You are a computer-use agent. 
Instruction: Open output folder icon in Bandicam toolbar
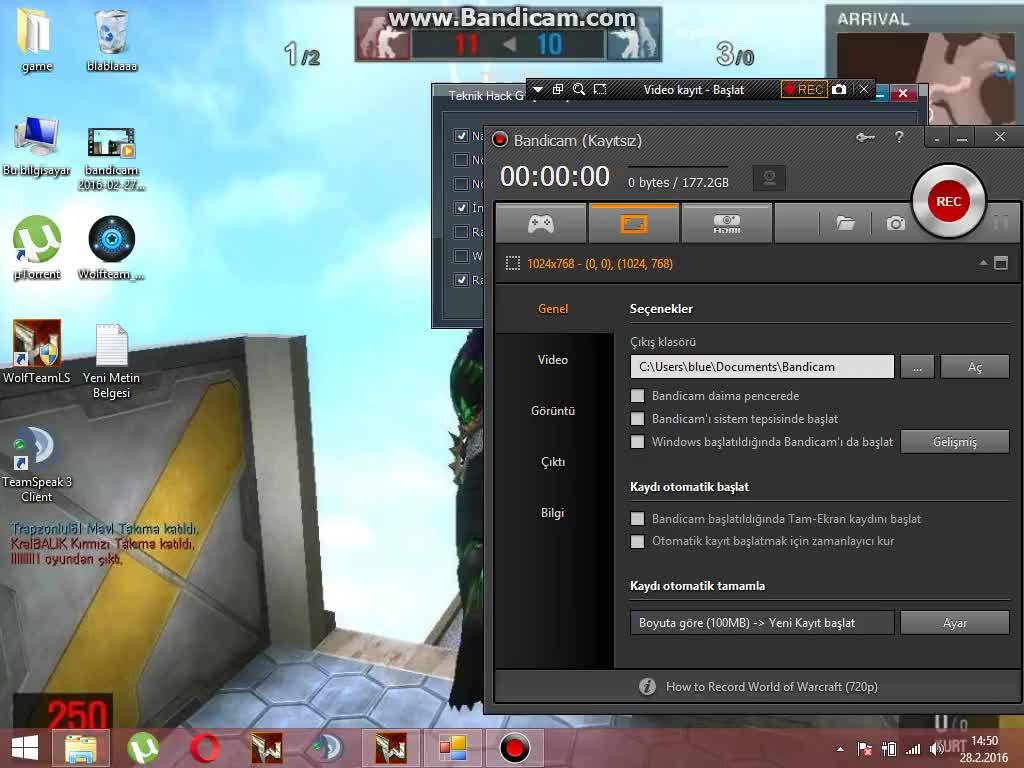click(x=846, y=223)
